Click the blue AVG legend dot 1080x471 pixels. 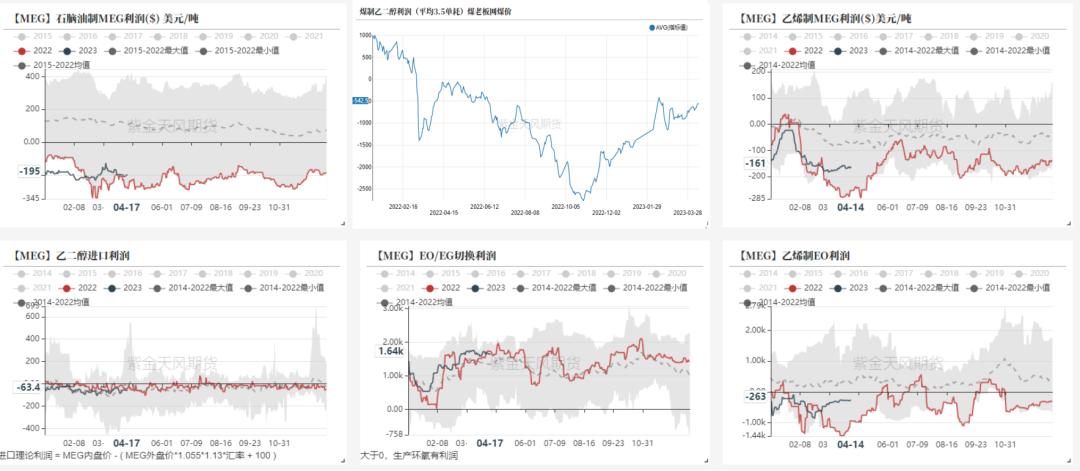pyautogui.click(x=652, y=28)
